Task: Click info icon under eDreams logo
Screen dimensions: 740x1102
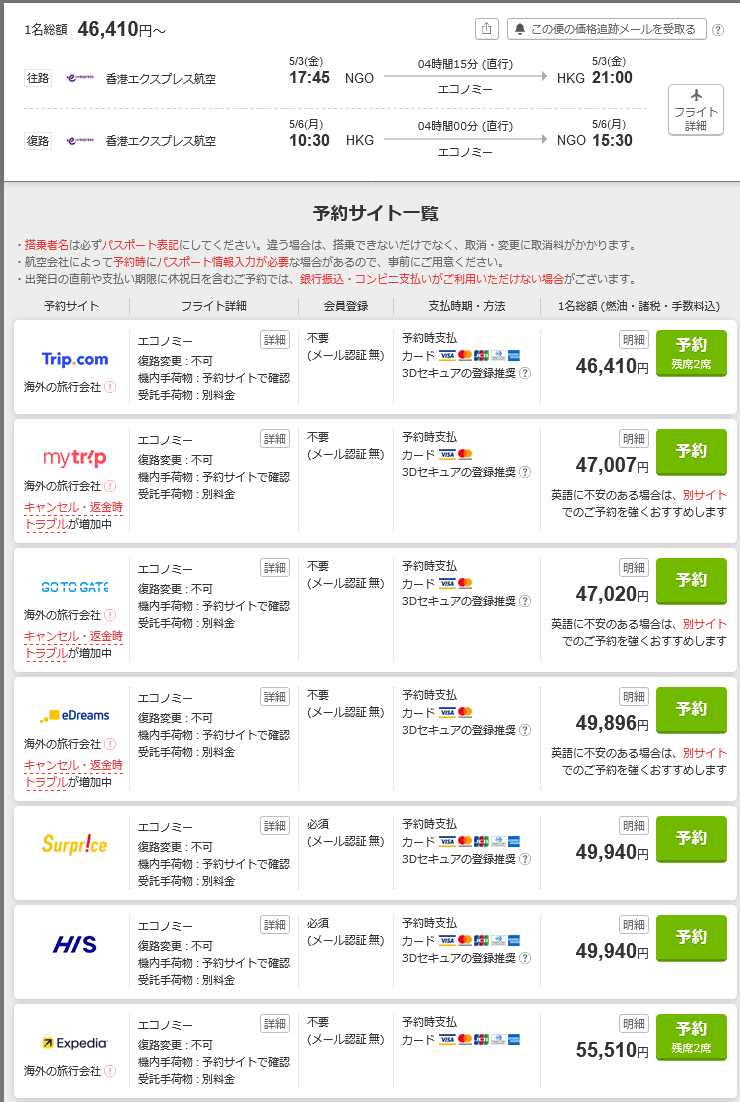Action: pyautogui.click(x=110, y=744)
